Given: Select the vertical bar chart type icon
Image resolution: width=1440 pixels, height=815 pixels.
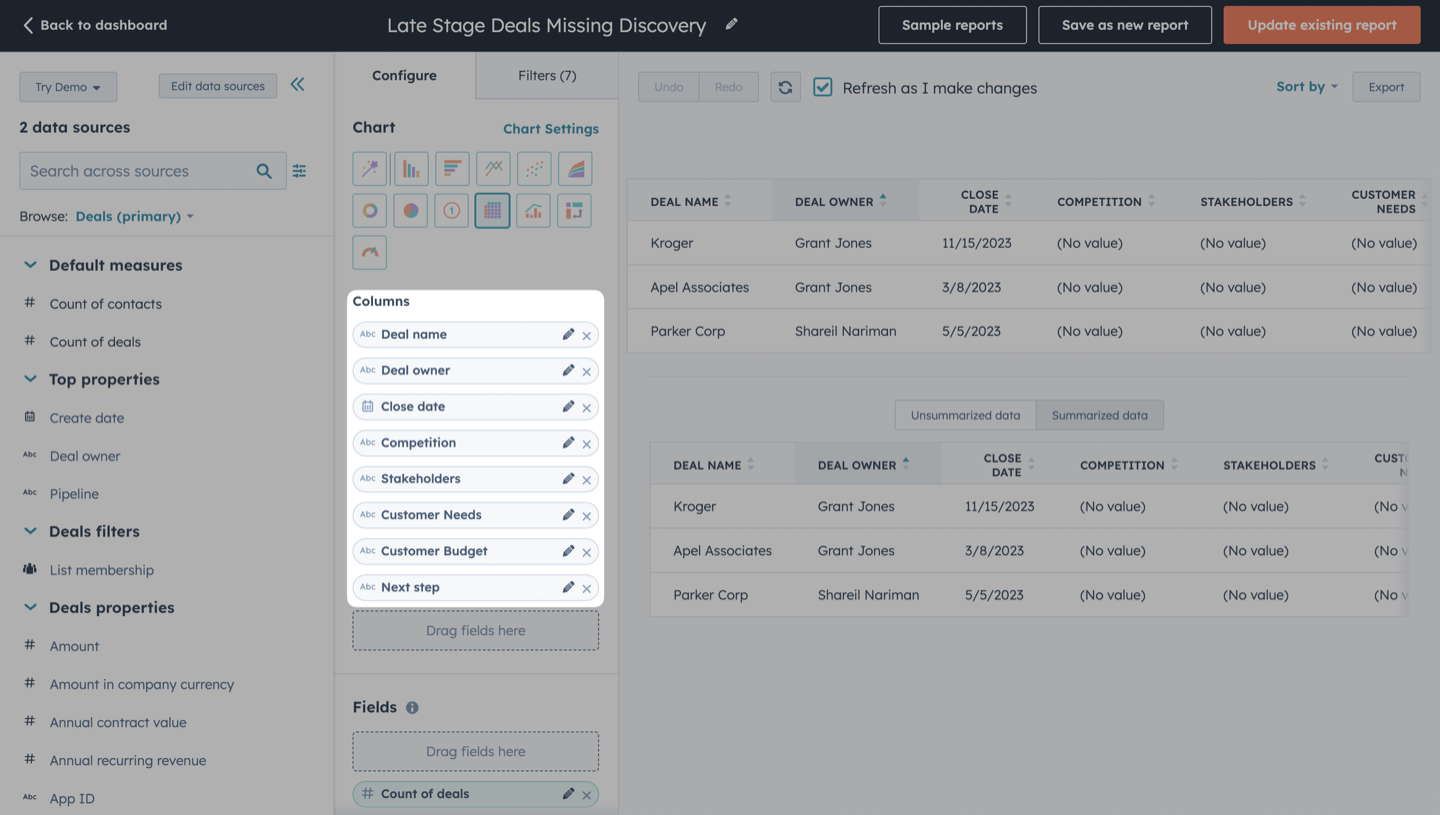Looking at the screenshot, I should 411,169.
